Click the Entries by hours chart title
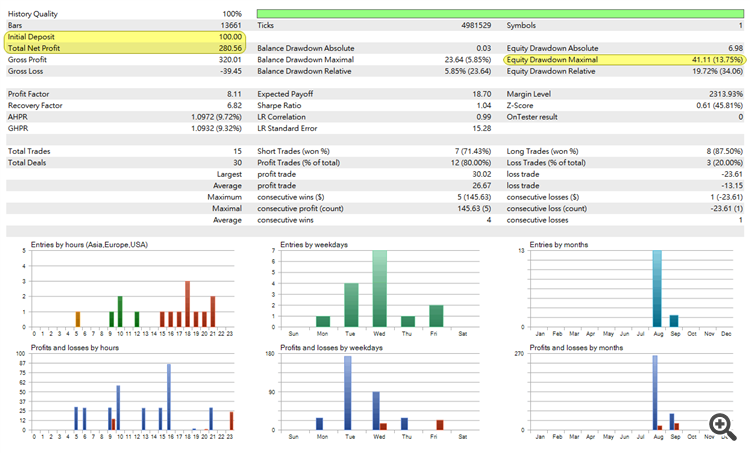Screen dimensions: 750x453 (x=89, y=245)
